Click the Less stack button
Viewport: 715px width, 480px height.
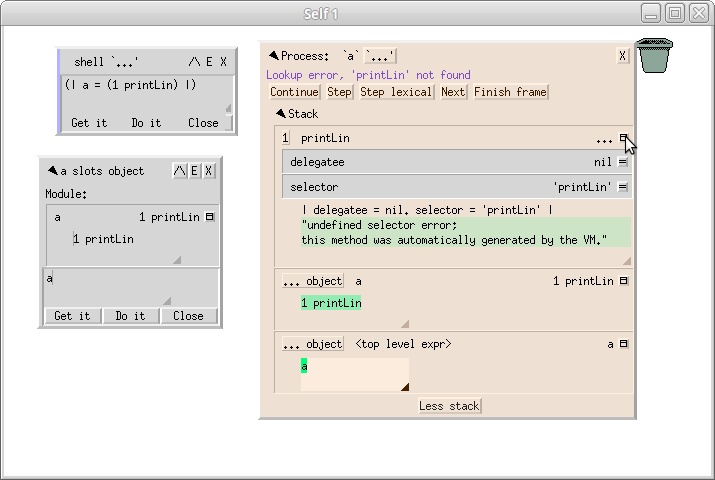449,406
